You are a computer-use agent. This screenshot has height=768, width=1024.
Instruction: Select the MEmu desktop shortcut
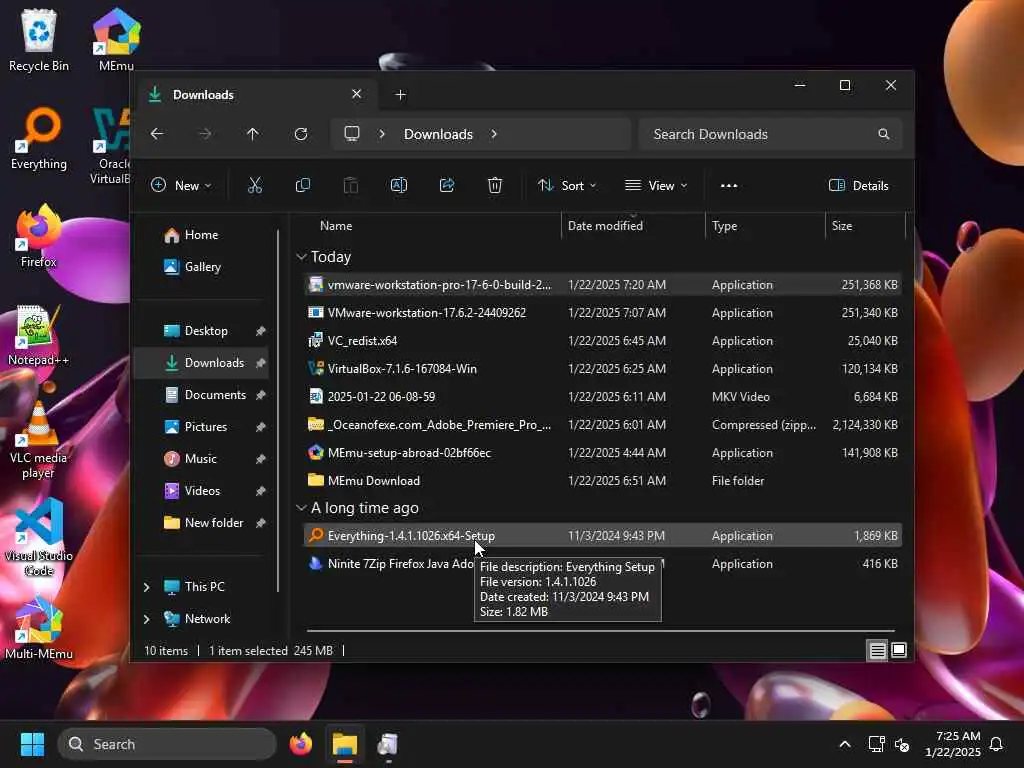(x=116, y=40)
